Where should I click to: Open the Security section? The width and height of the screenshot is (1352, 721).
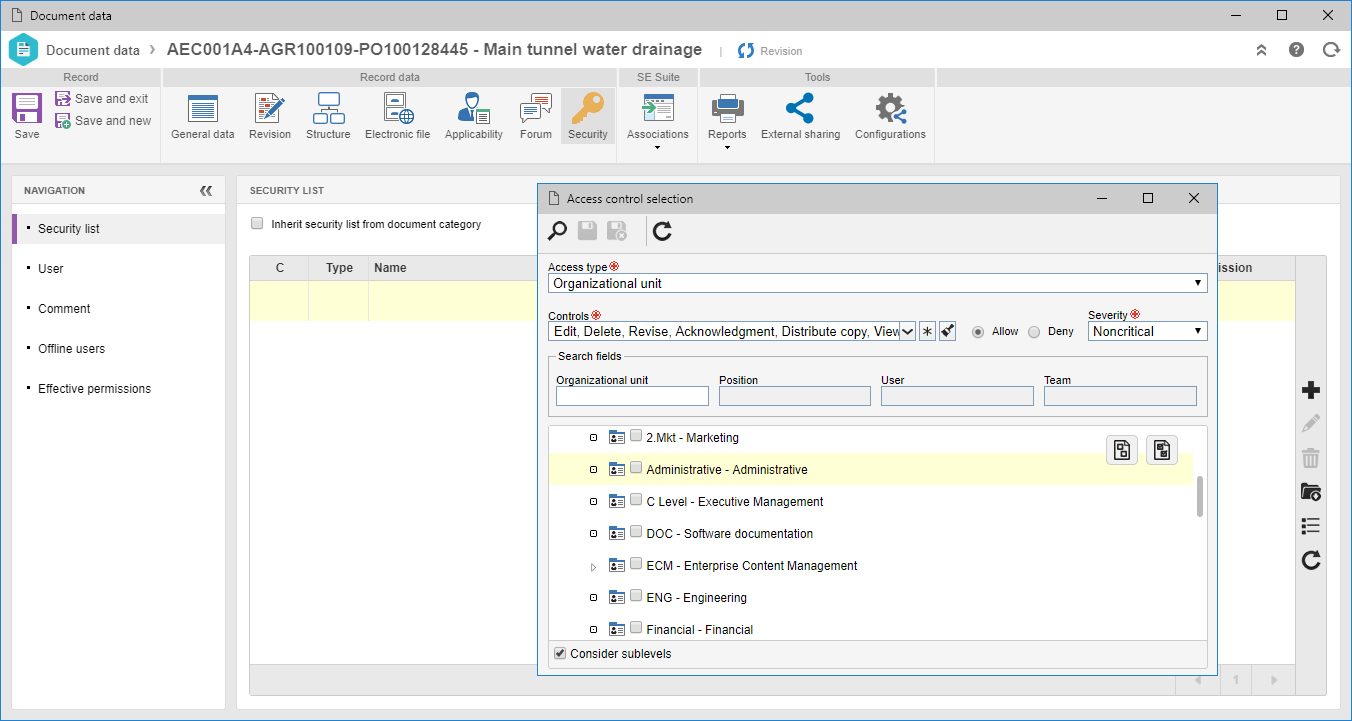(588, 116)
